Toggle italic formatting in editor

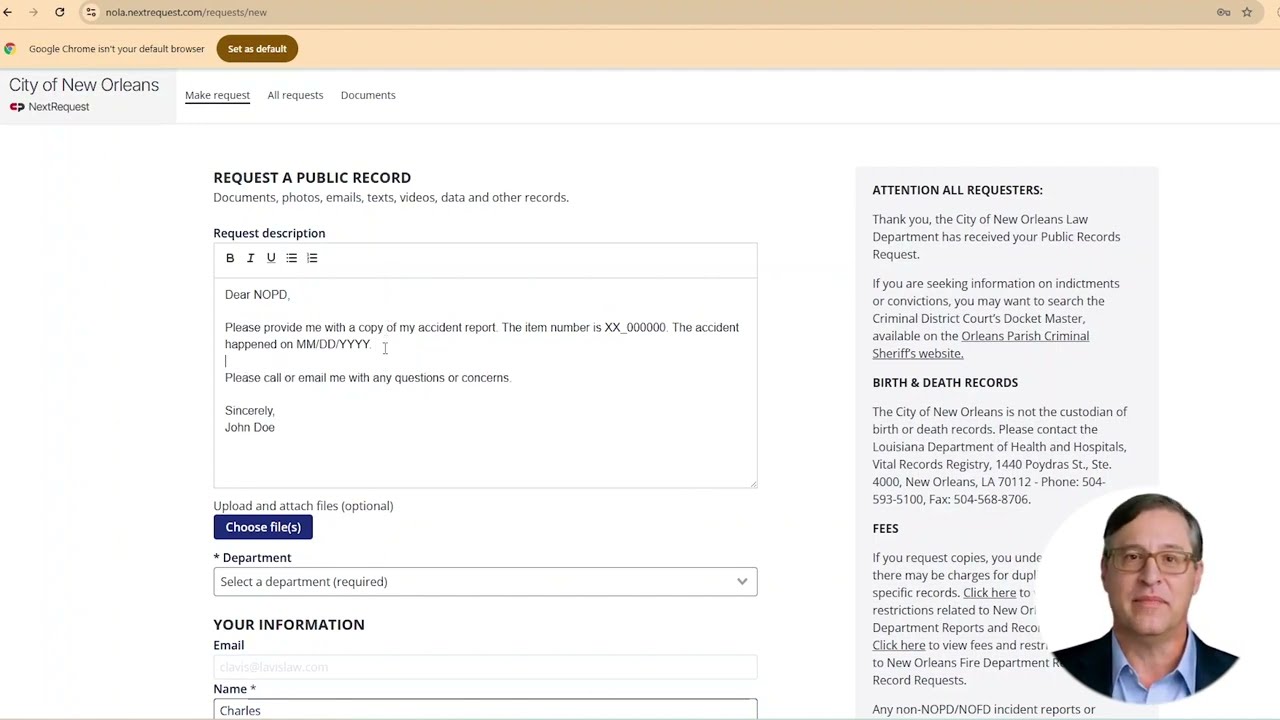click(x=250, y=258)
